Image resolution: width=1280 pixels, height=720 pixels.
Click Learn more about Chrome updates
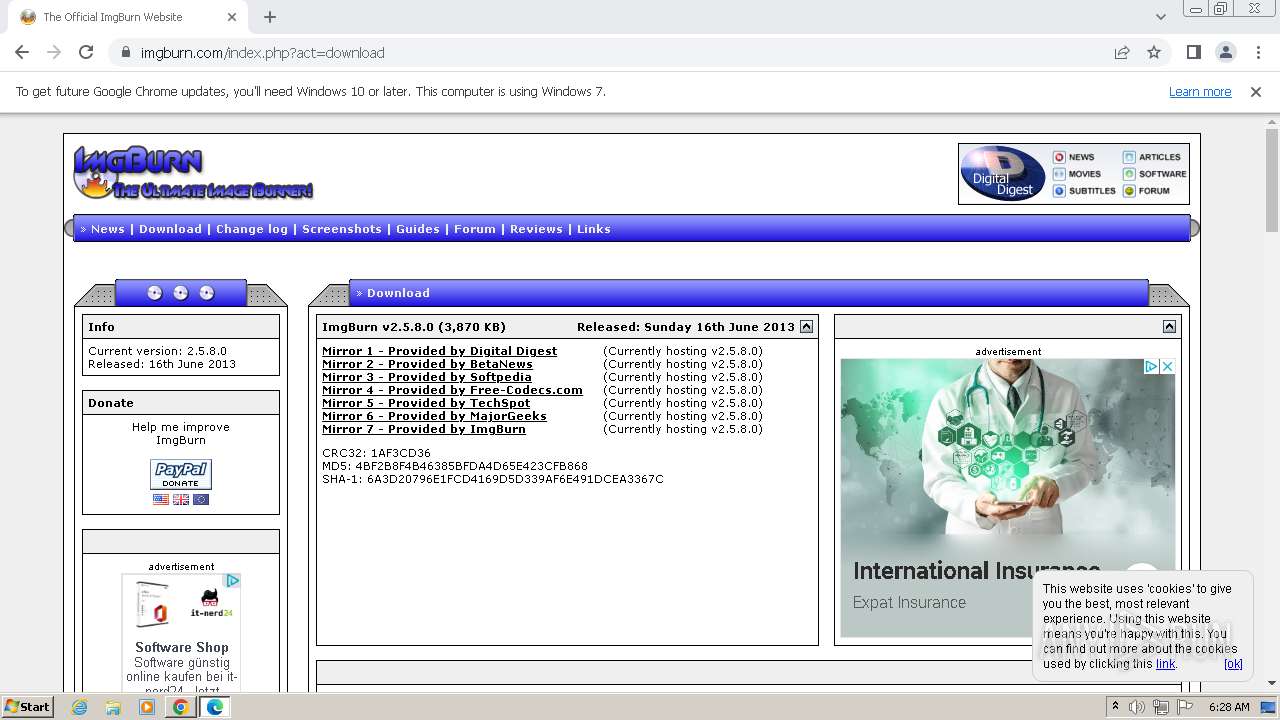coord(1200,92)
